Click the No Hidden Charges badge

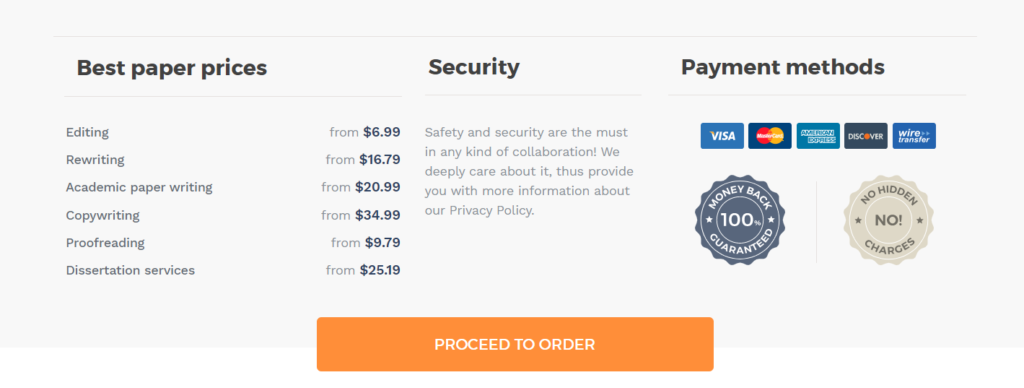click(888, 220)
